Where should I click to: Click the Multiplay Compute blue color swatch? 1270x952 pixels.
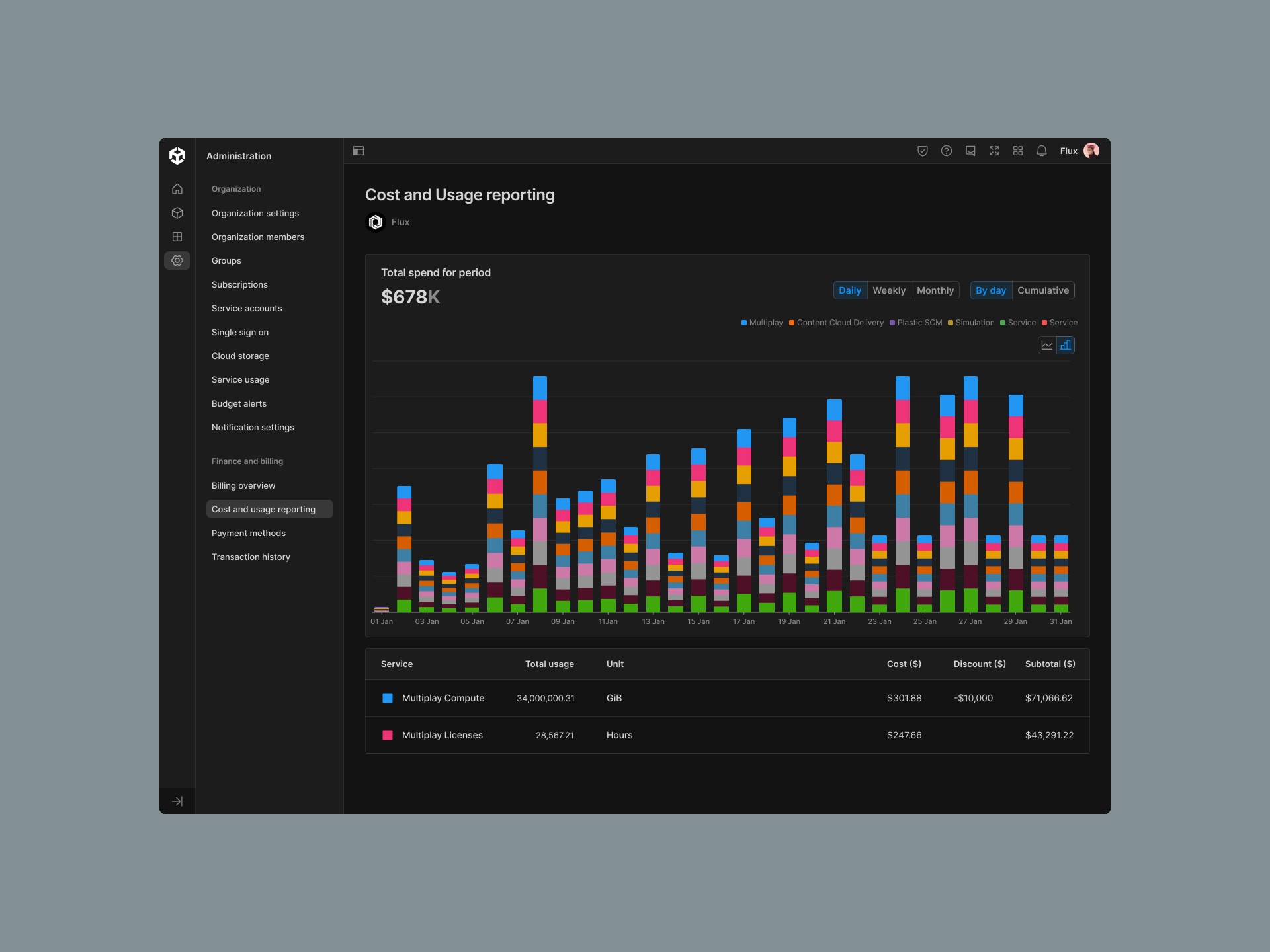click(388, 698)
